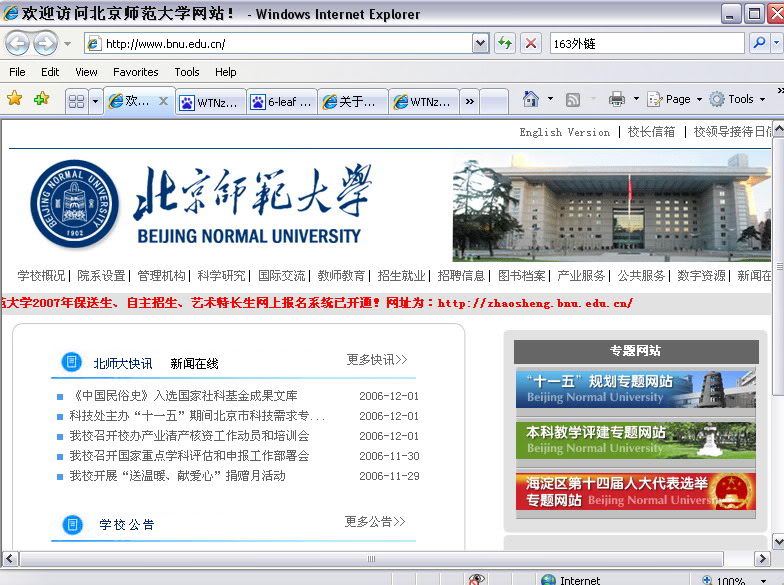Open 数字资源 navigation item
Image resolution: width=784 pixels, height=585 pixels.
coord(701,276)
